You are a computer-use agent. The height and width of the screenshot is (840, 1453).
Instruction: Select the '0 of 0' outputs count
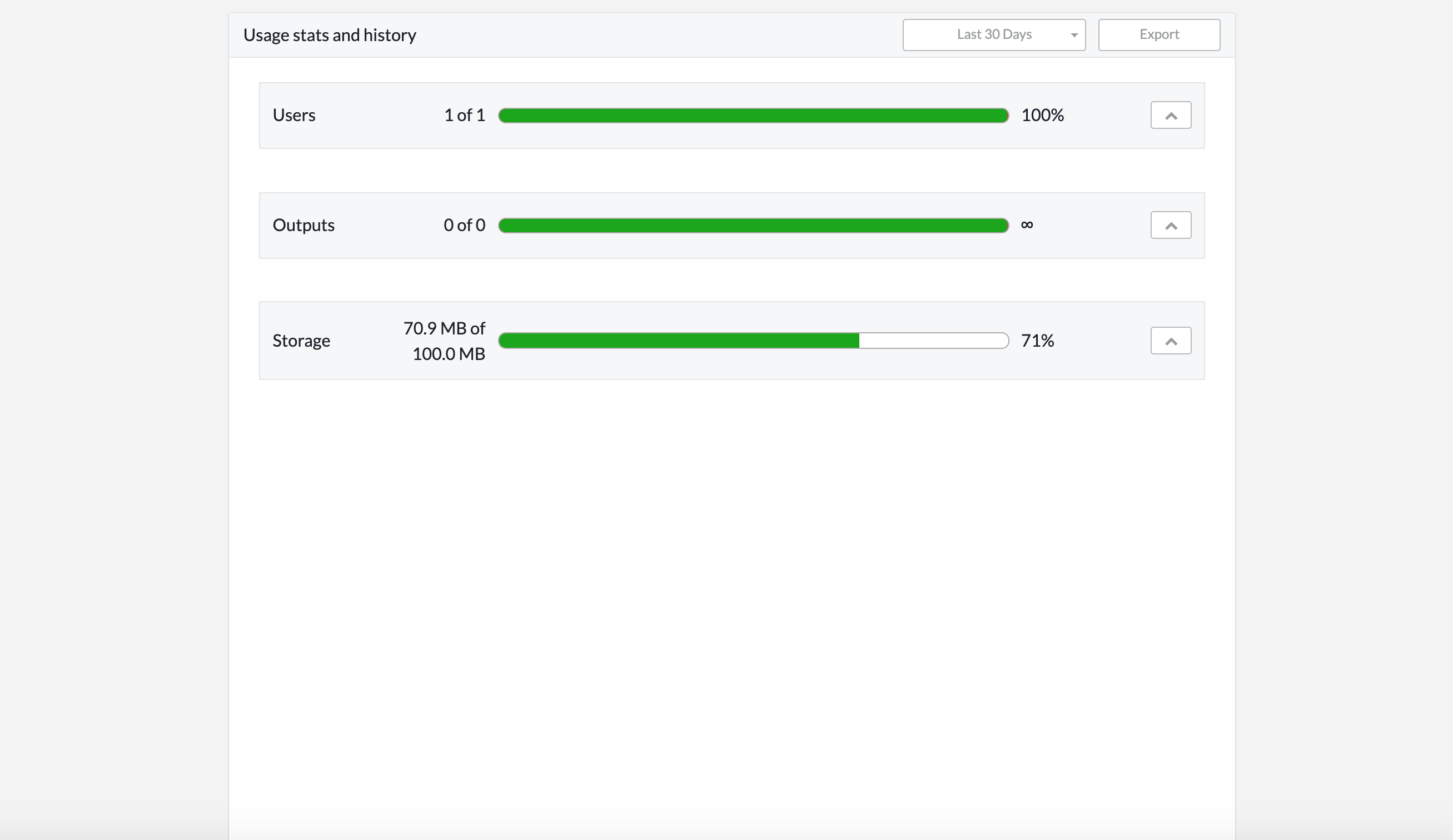point(464,225)
